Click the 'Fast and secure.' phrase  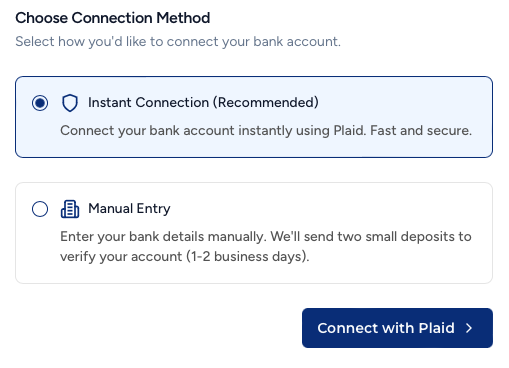point(421,130)
